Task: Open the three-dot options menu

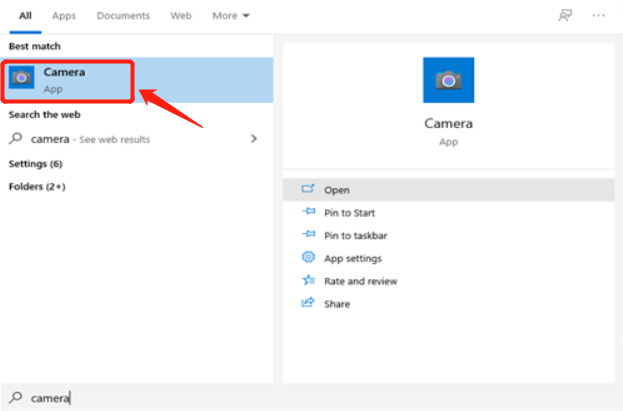Action: pyautogui.click(x=598, y=16)
